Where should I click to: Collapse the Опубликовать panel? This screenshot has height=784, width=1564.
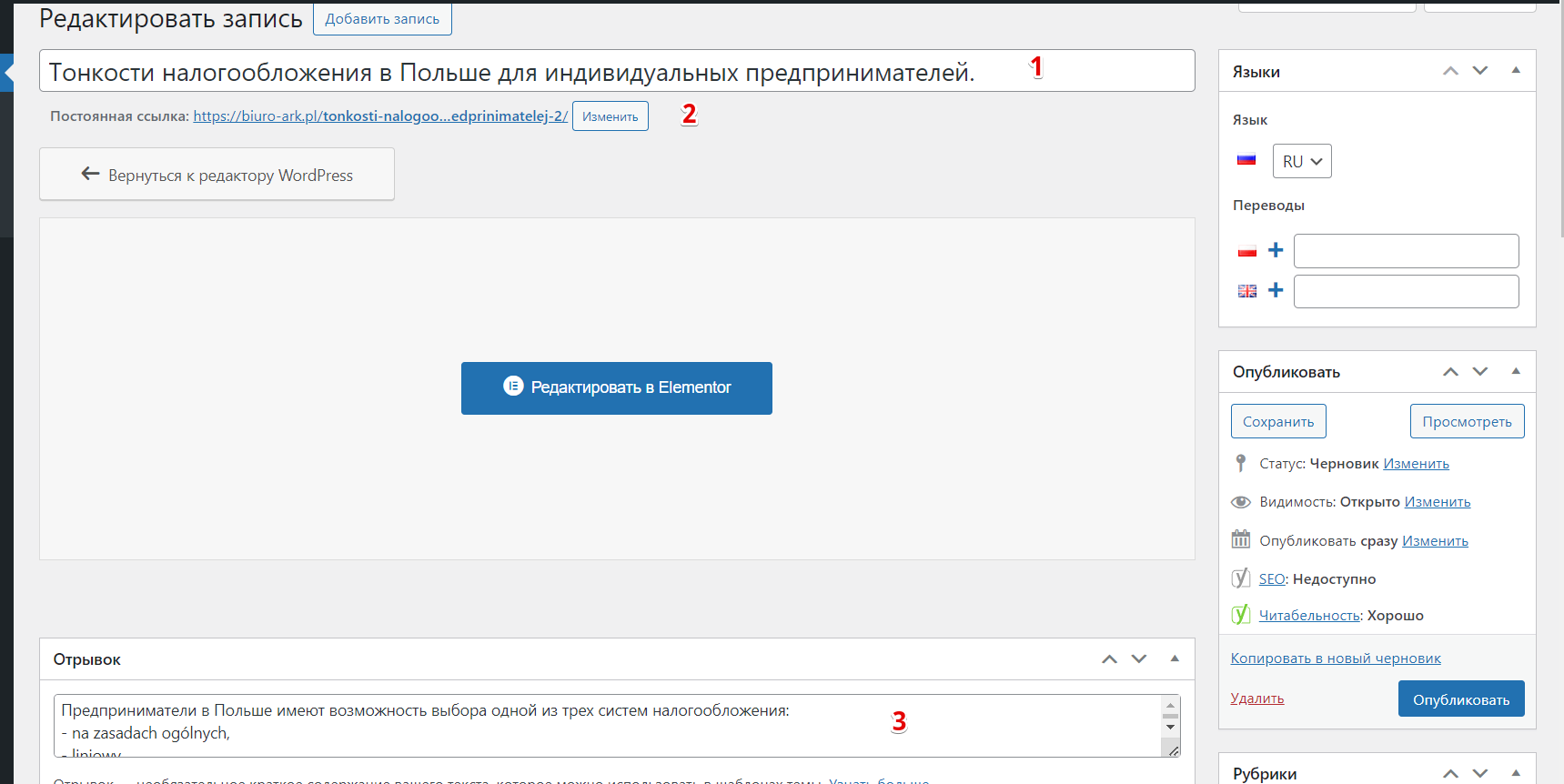coord(1516,371)
